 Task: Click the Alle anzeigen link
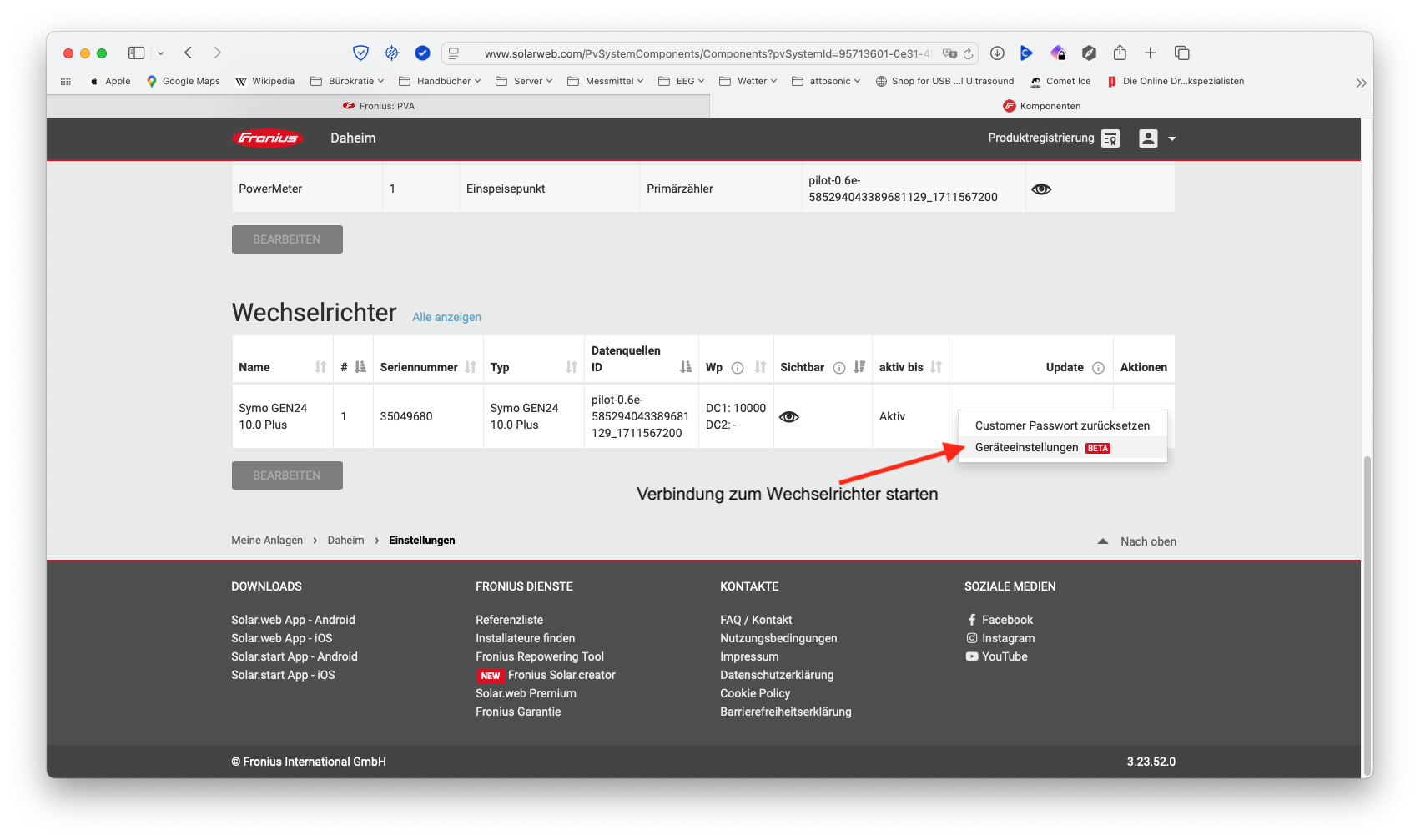pos(446,317)
